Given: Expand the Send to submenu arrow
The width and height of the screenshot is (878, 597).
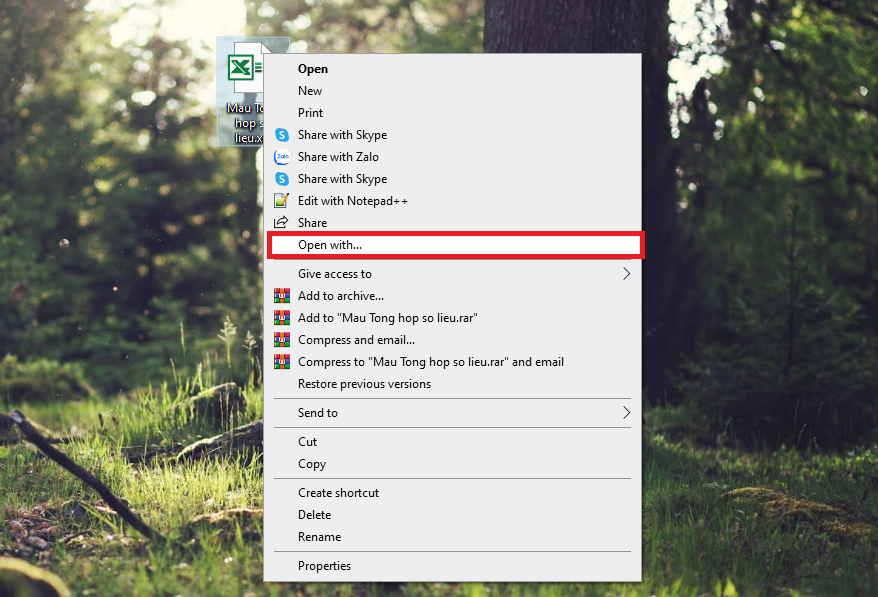Looking at the screenshot, I should (x=626, y=413).
